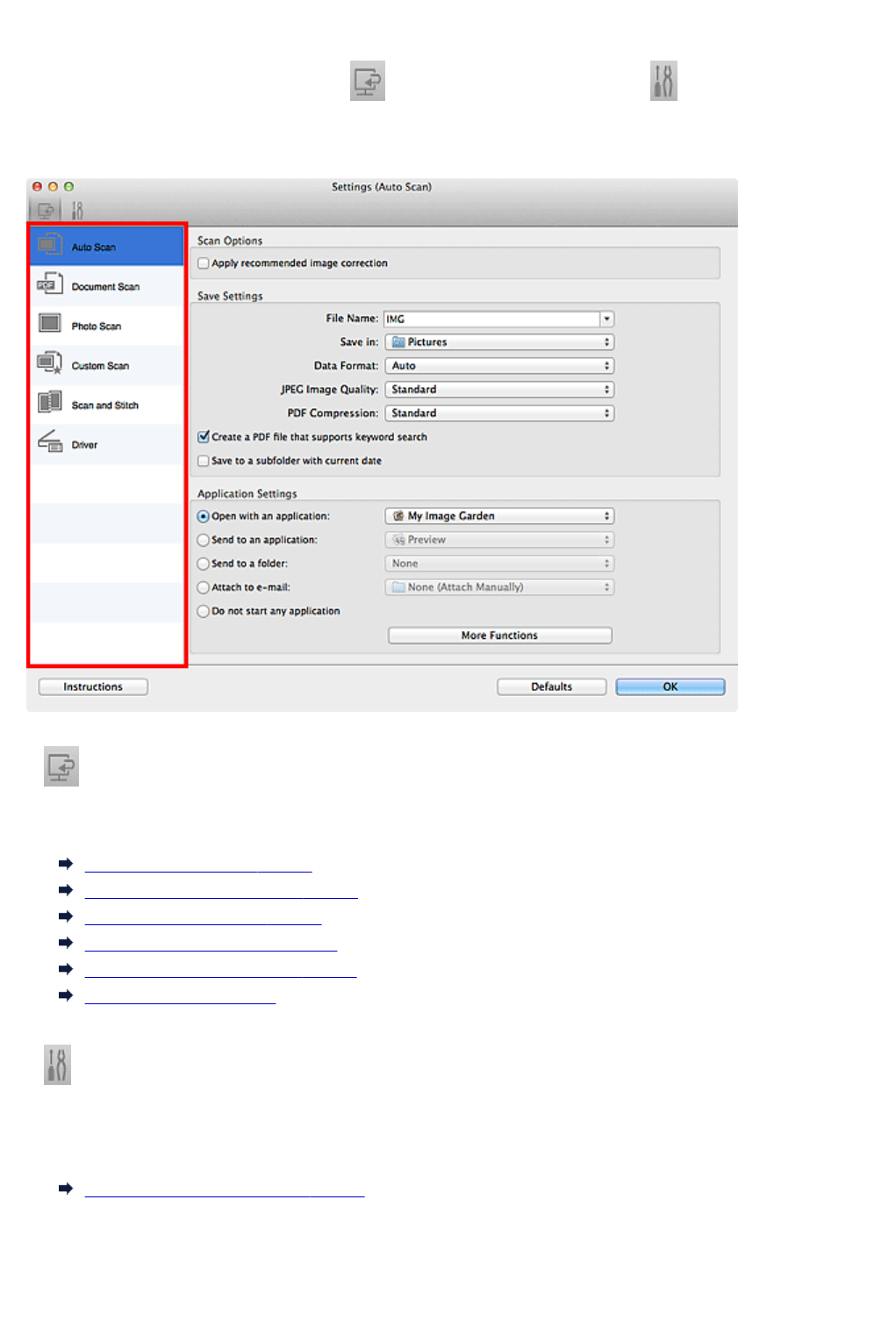Screen dimensions: 896x1329
Task: Click into the File Name IMG field
Action: coord(492,320)
